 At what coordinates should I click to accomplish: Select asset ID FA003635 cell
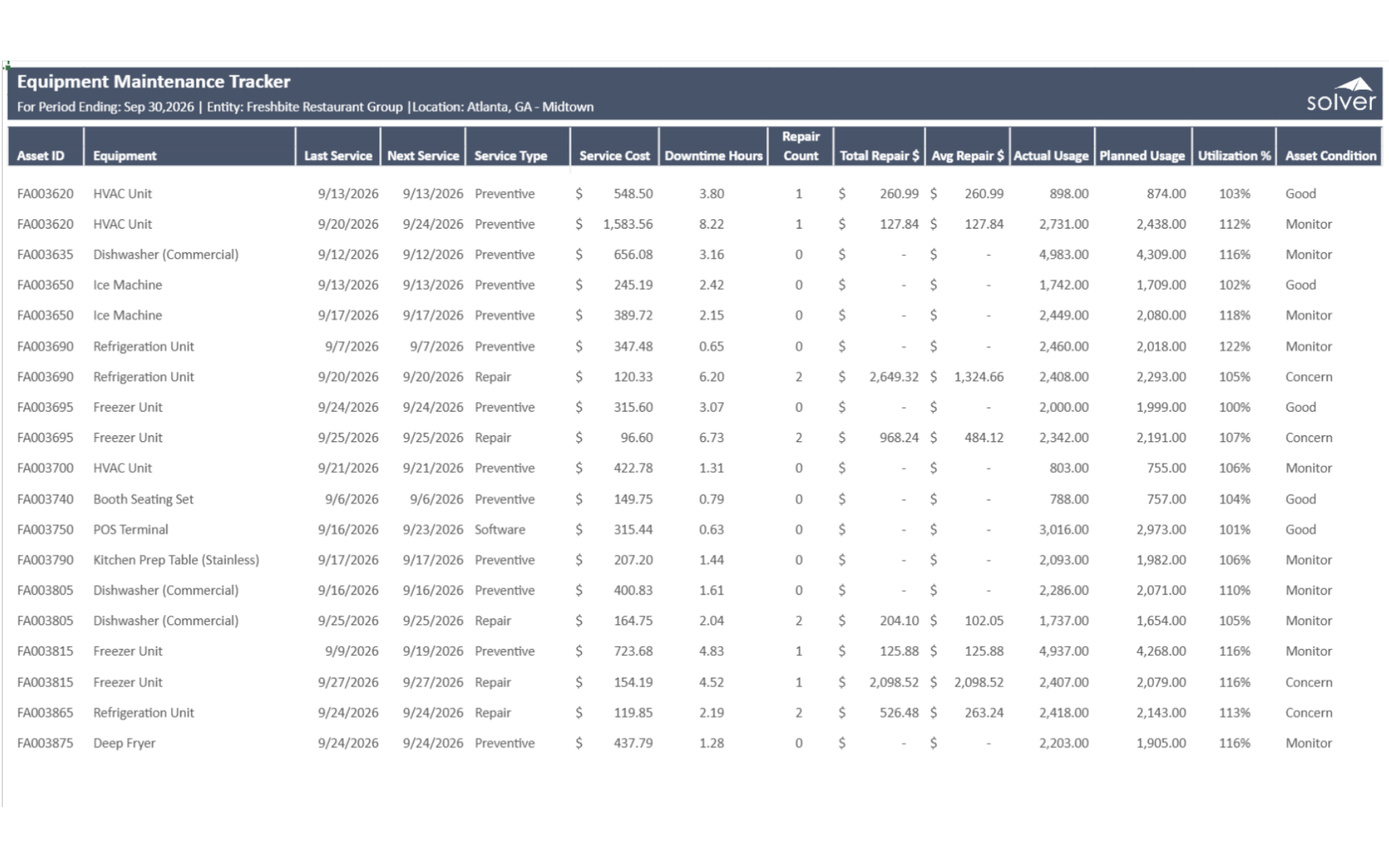pyautogui.click(x=46, y=255)
